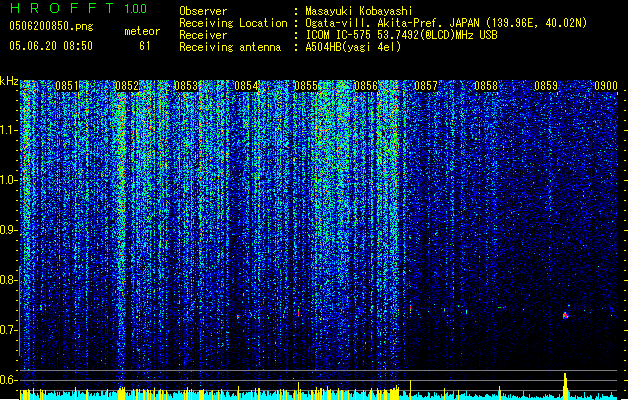The image size is (629, 400).
Task: Click the kHz axis unit label
Action: pyautogui.click(x=9, y=81)
